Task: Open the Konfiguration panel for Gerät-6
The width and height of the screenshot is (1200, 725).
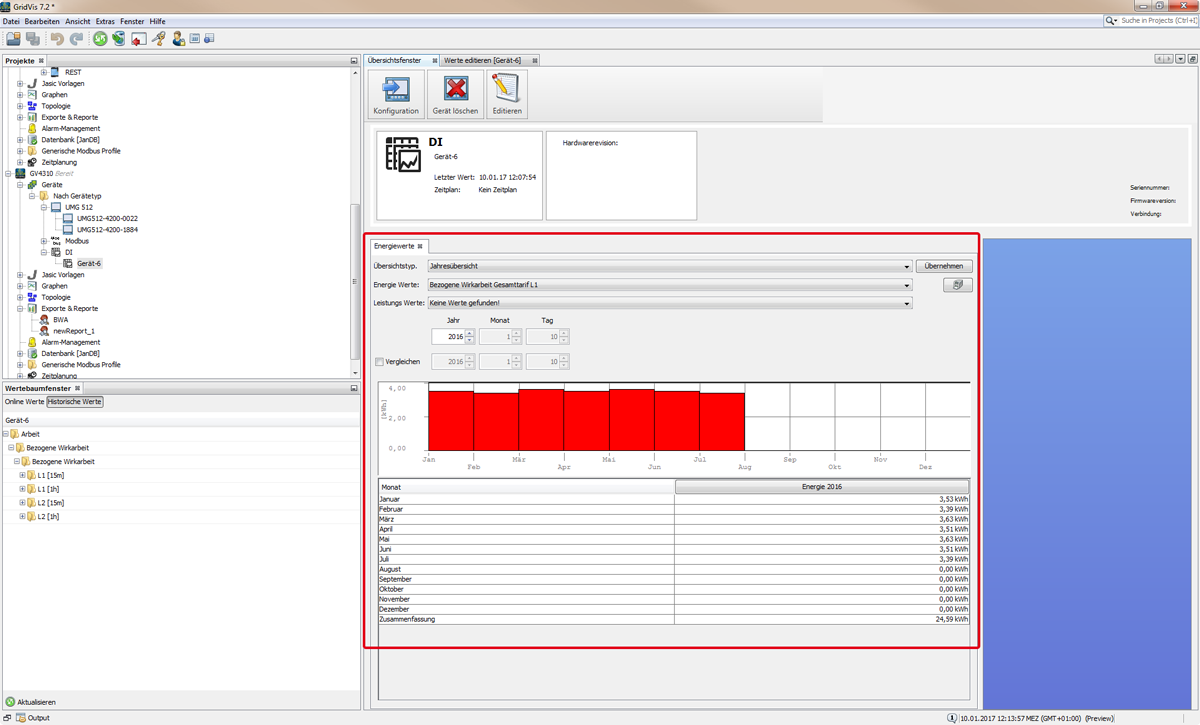Action: 396,92
